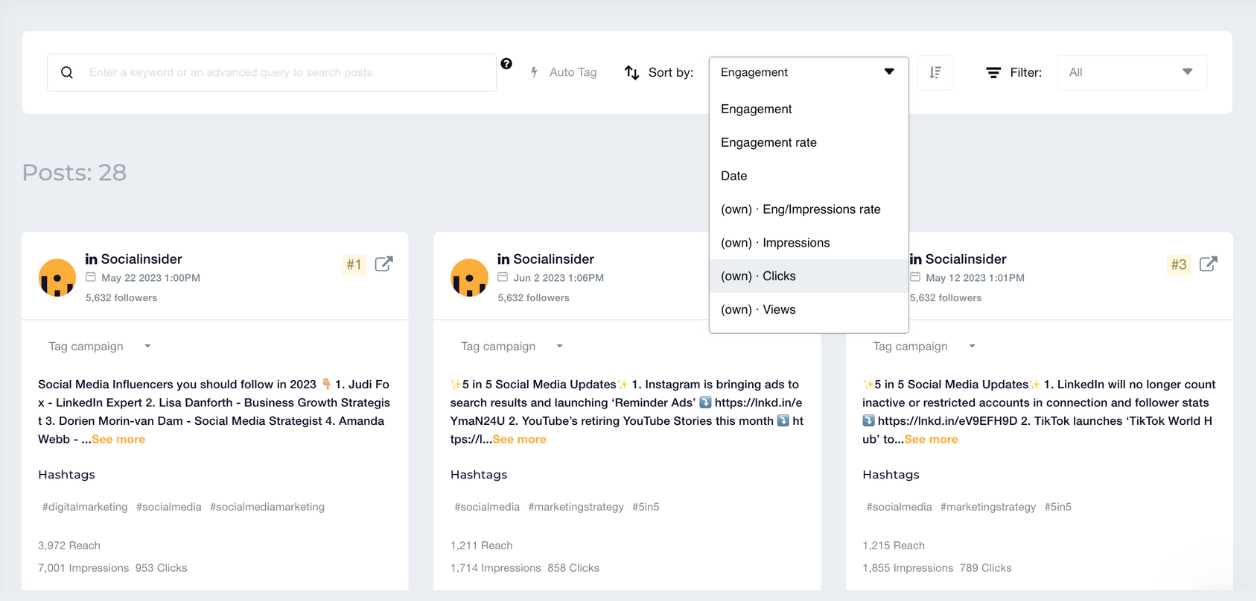Choose (own) · Clicks sort option

coord(808,276)
